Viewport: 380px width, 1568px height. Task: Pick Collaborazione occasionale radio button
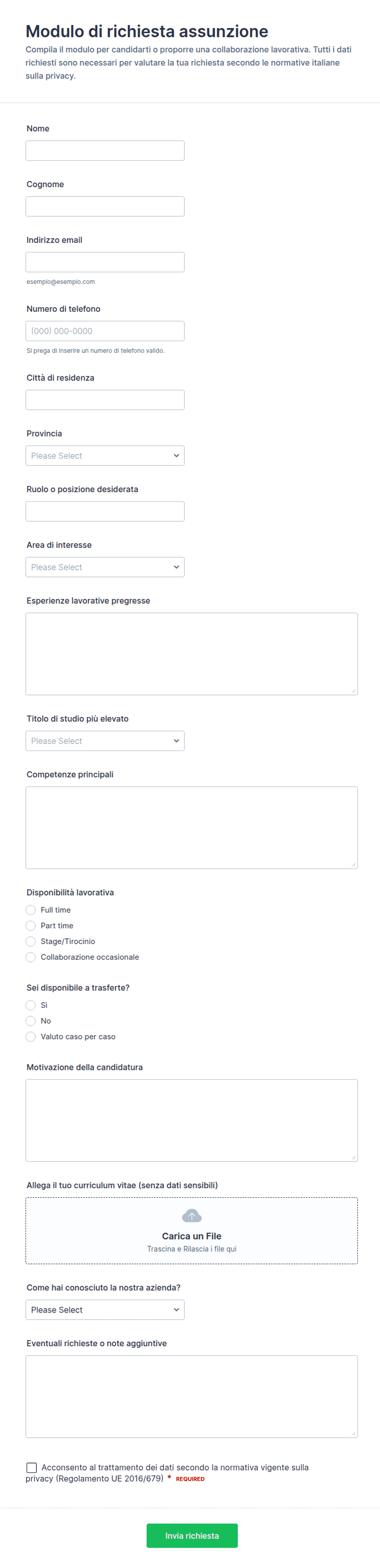[31, 957]
